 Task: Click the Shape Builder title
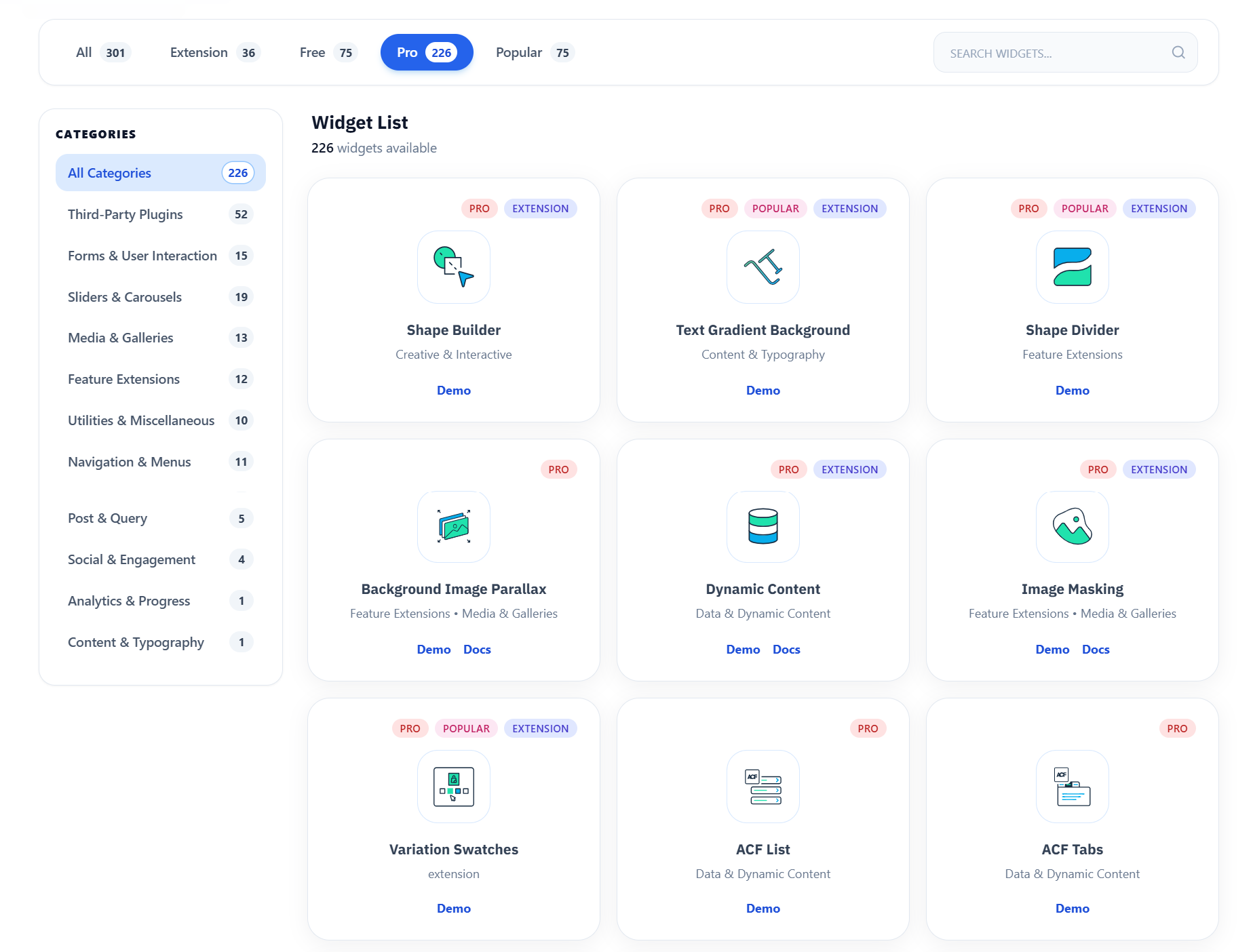pos(454,330)
